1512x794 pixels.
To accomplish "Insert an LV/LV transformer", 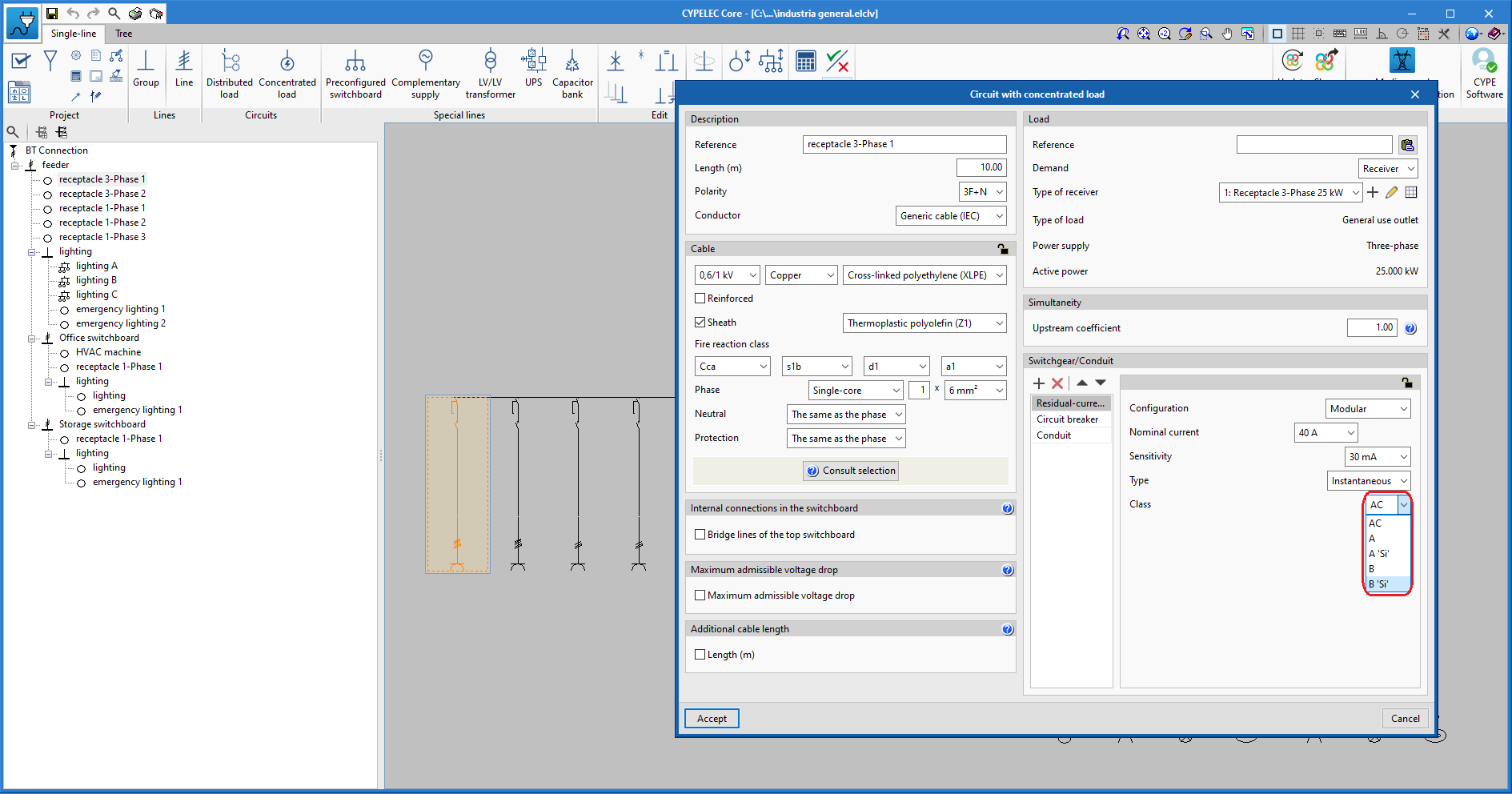I will [490, 74].
